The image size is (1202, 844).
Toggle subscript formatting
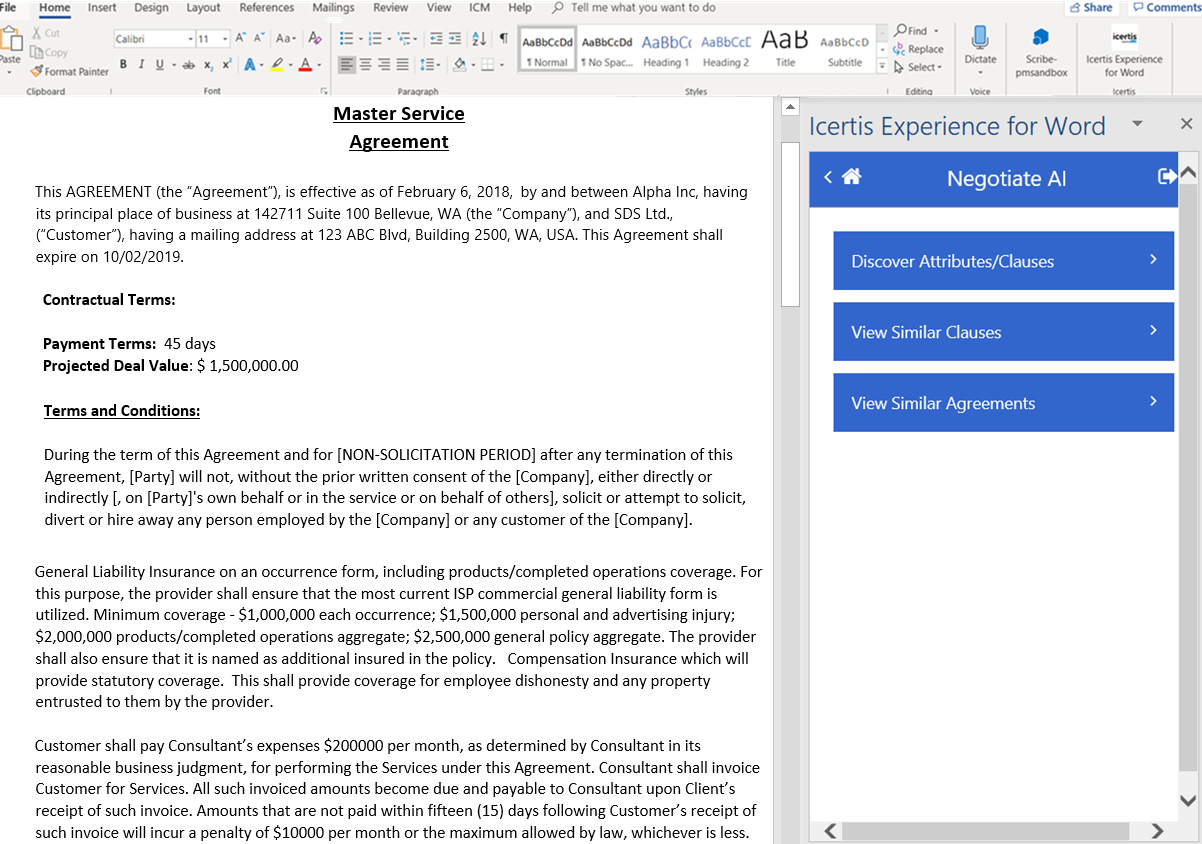[208, 65]
